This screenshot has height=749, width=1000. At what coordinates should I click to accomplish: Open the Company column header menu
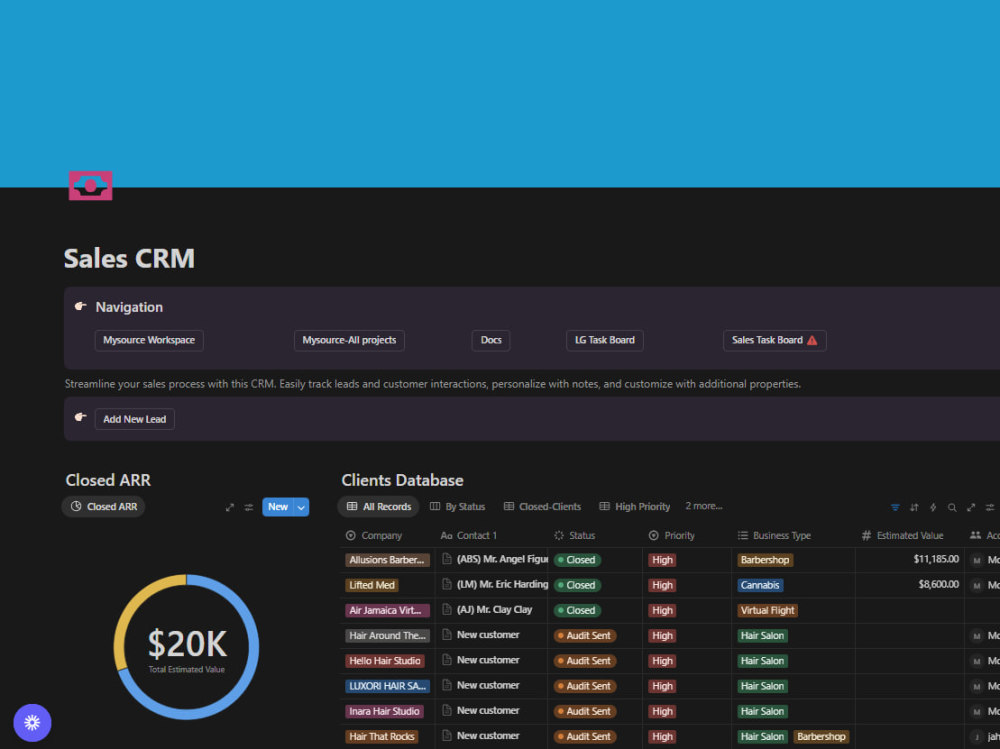(x=374, y=535)
